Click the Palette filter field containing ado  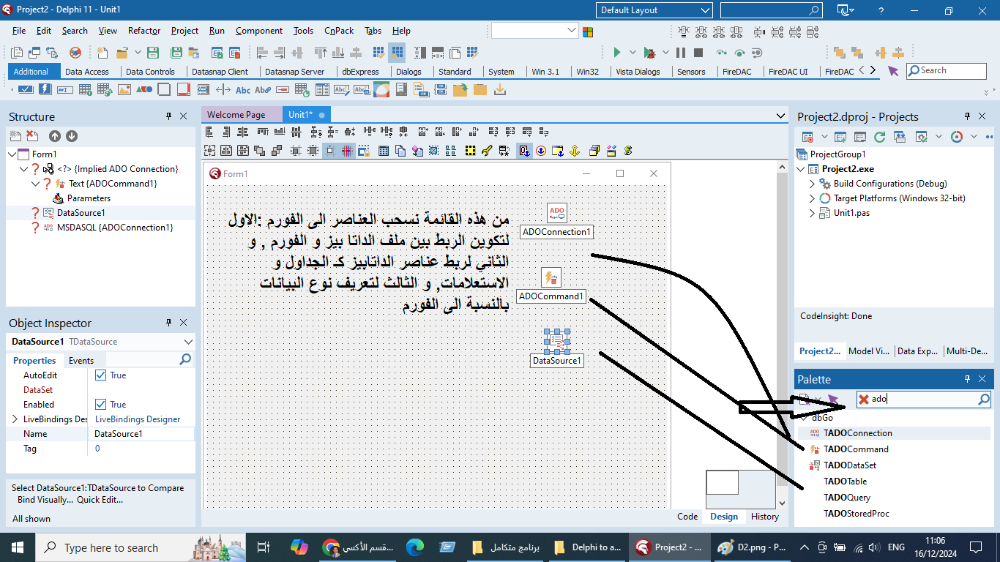point(922,399)
